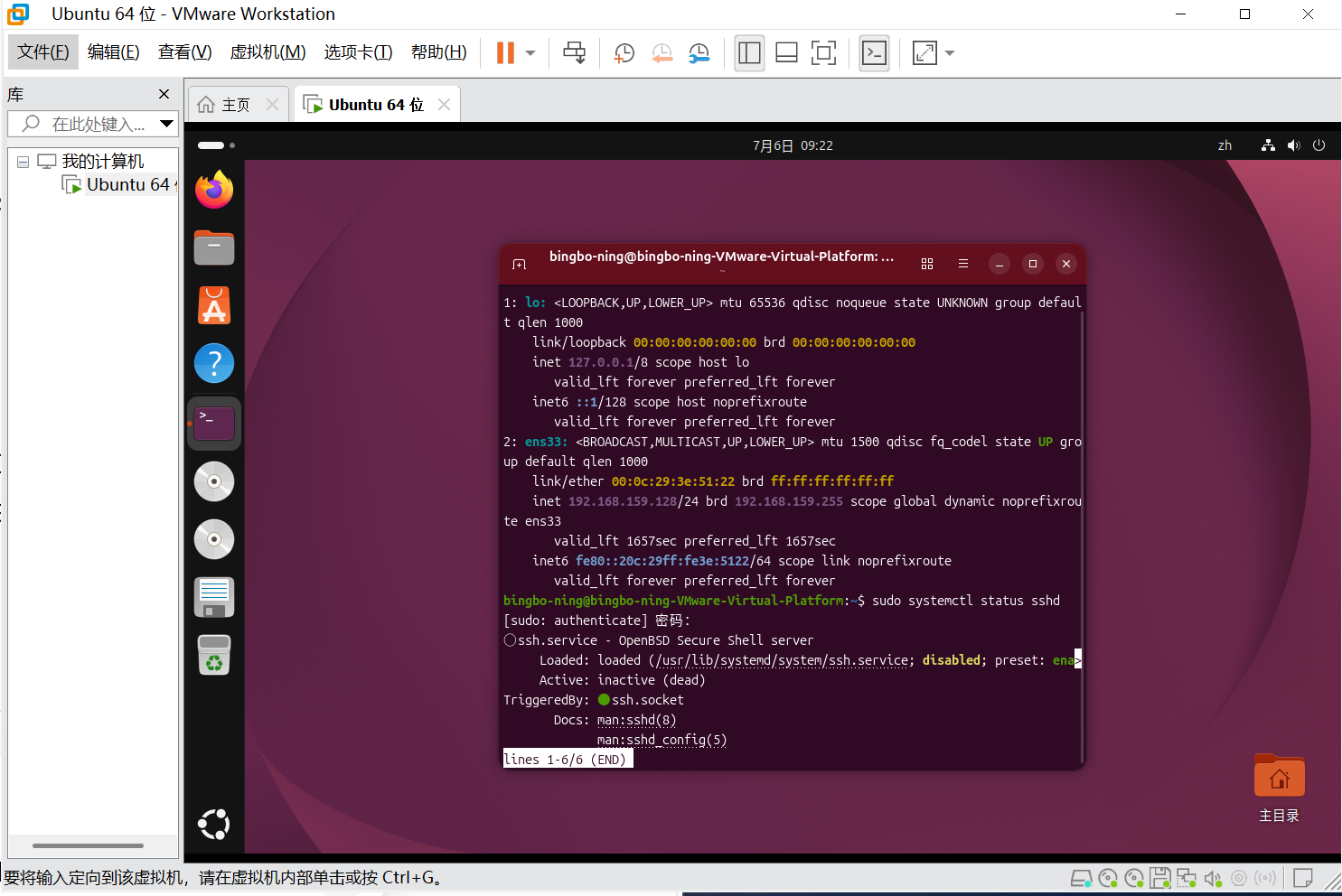
Task: Click the network icon in Ubuntu top bar
Action: coord(1268,145)
